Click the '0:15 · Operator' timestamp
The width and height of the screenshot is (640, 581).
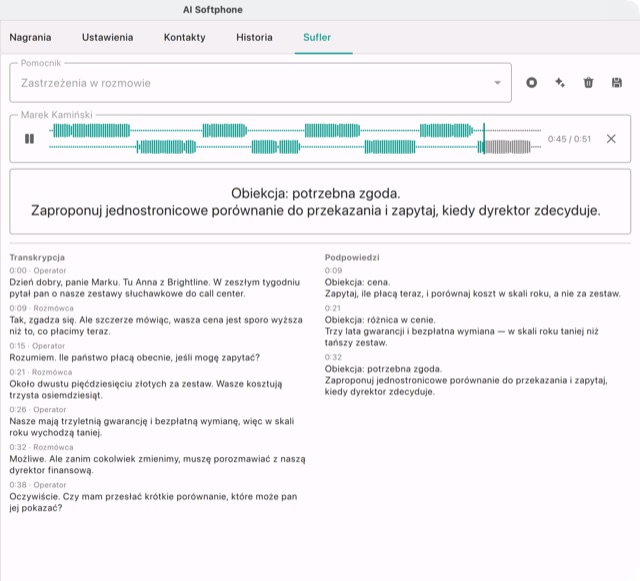coord(37,346)
